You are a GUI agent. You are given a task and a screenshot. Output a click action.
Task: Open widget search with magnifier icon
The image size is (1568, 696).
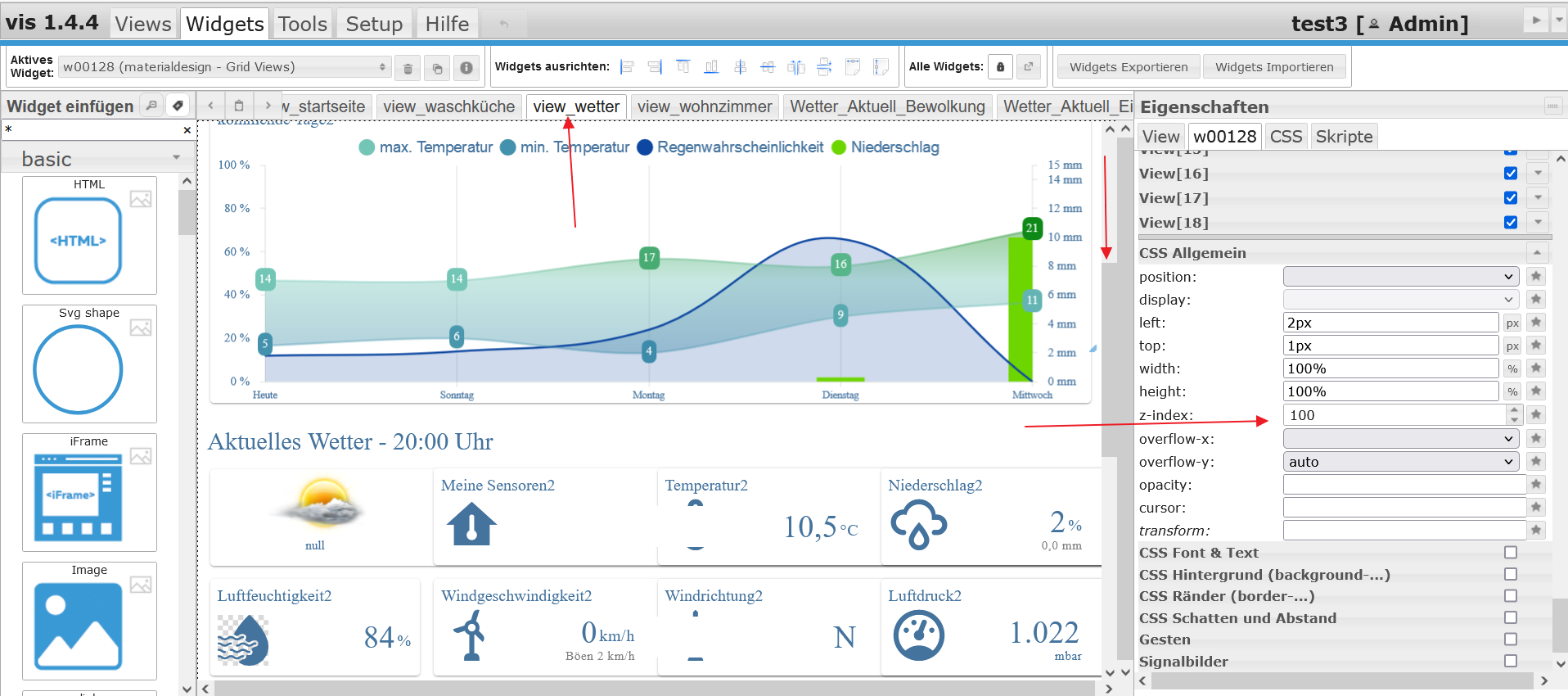point(151,106)
